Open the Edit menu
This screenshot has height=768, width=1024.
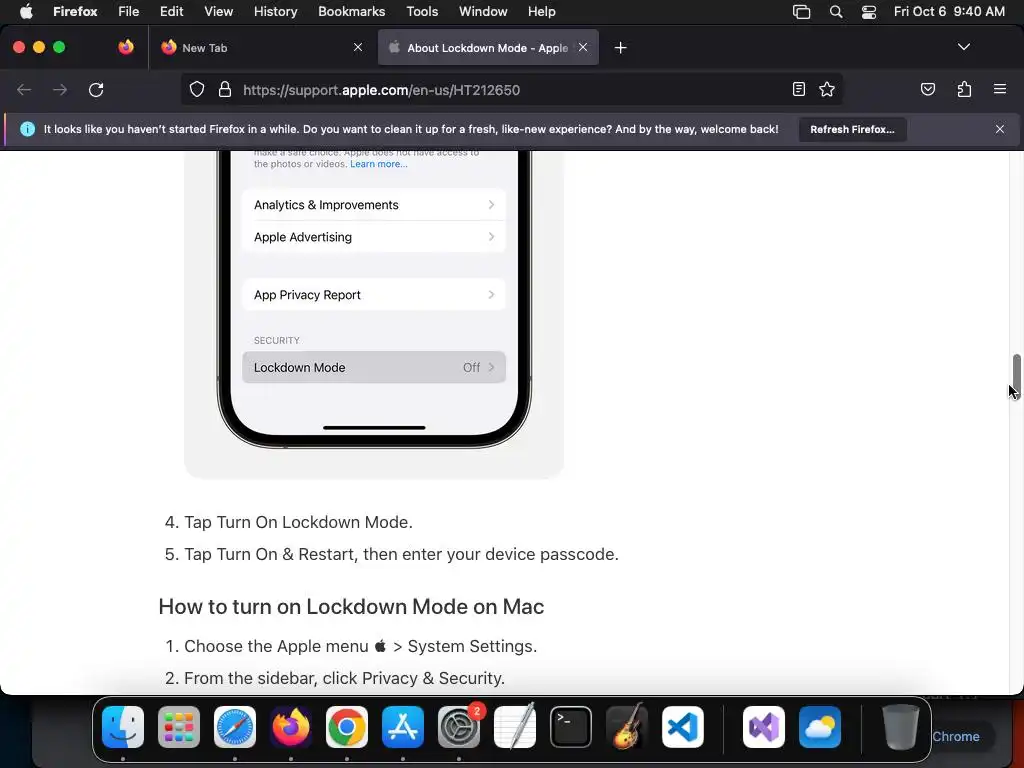coord(171,11)
